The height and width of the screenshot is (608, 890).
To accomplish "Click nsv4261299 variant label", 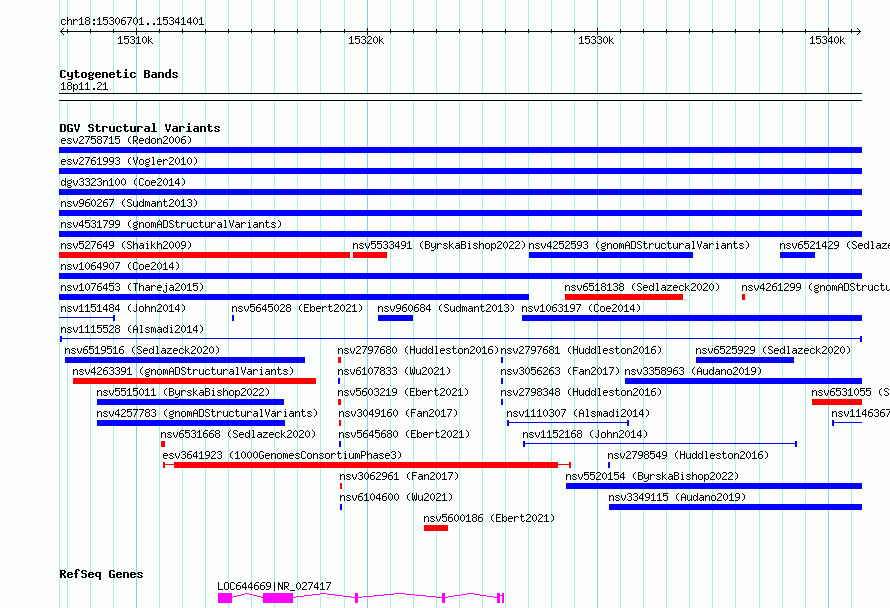I will (816, 287).
